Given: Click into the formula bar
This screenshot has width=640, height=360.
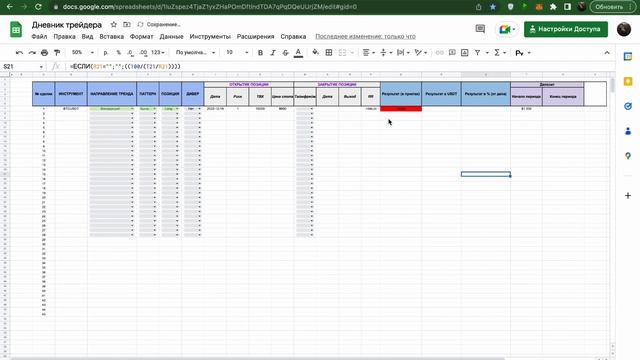Looking at the screenshot, I should [339, 67].
